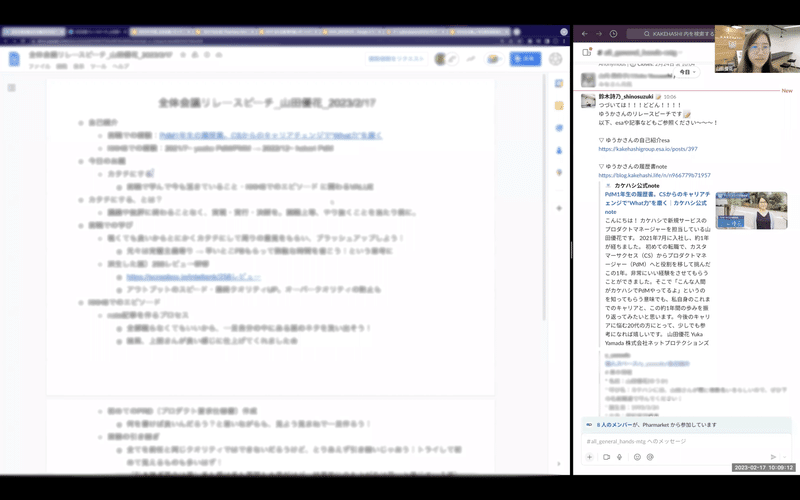The image size is (800, 500).
Task: Expand the 今日 date dropdown
Action: (x=687, y=72)
